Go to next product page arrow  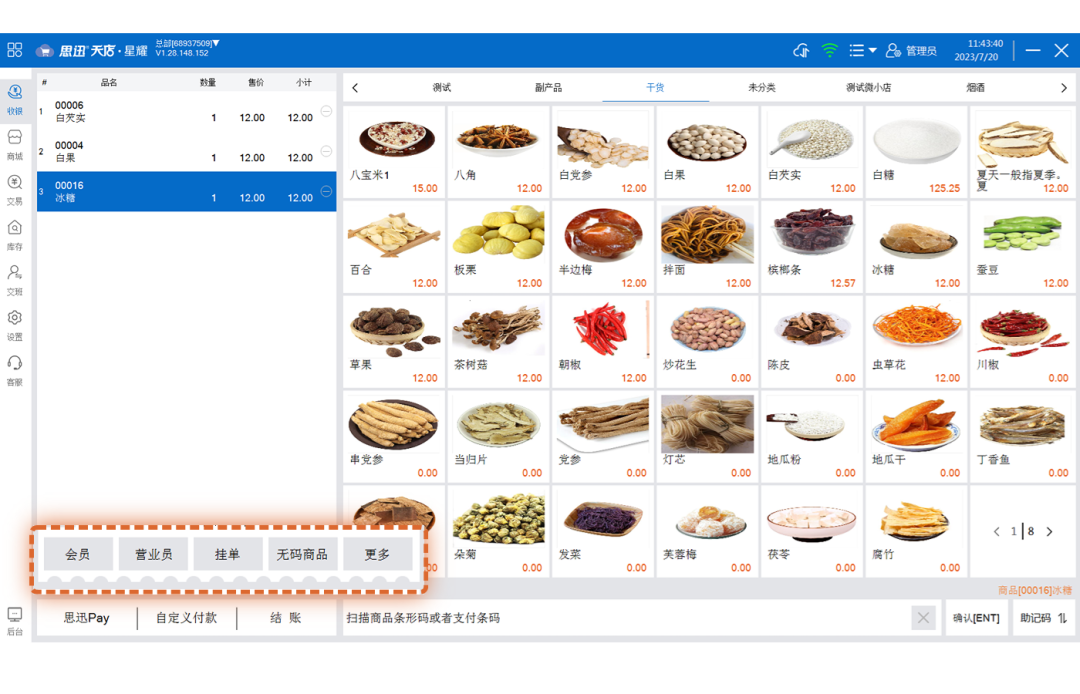coord(1049,532)
